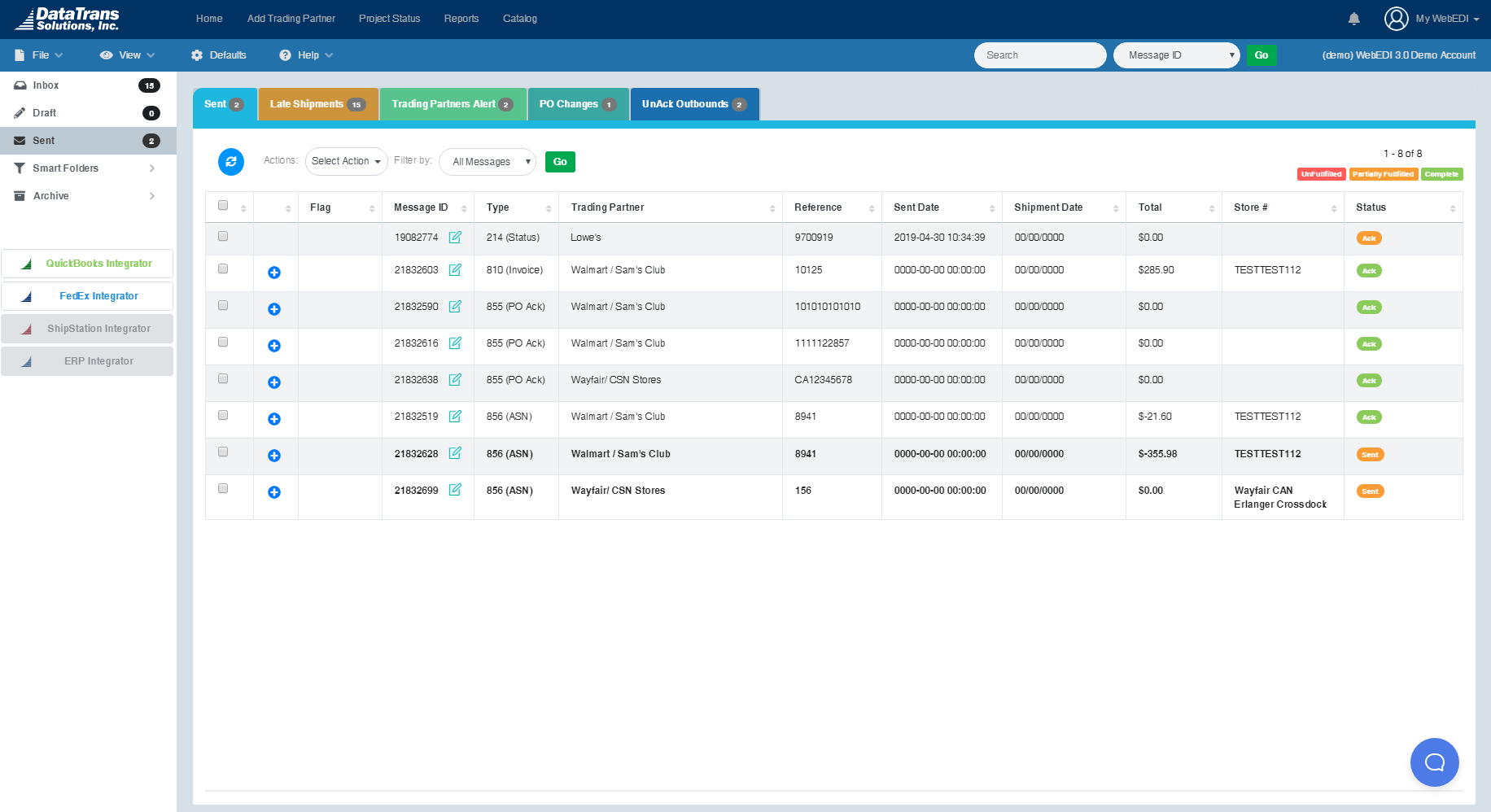The image size is (1491, 812).
Task: Click the DataTrans Solutions logo
Action: (68, 19)
